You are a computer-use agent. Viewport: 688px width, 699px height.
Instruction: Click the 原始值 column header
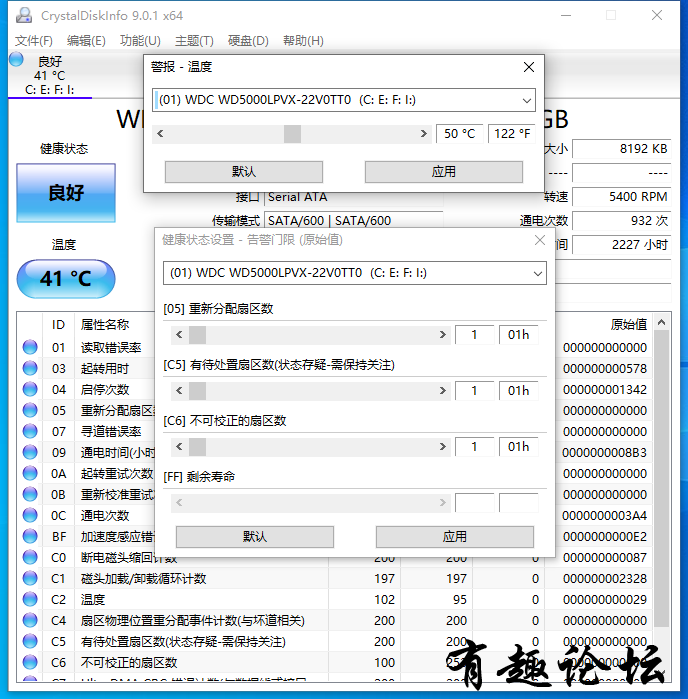click(629, 325)
